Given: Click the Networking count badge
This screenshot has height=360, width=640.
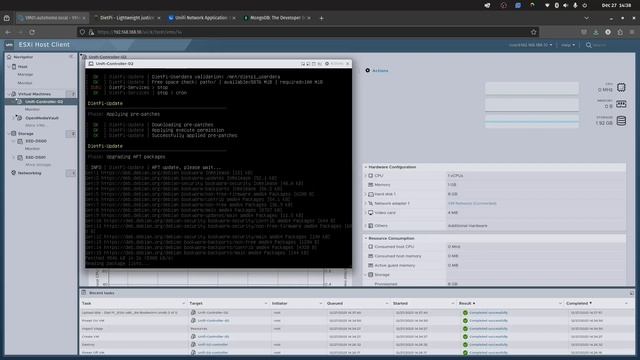Looking at the screenshot, I should pyautogui.click(x=71, y=173).
